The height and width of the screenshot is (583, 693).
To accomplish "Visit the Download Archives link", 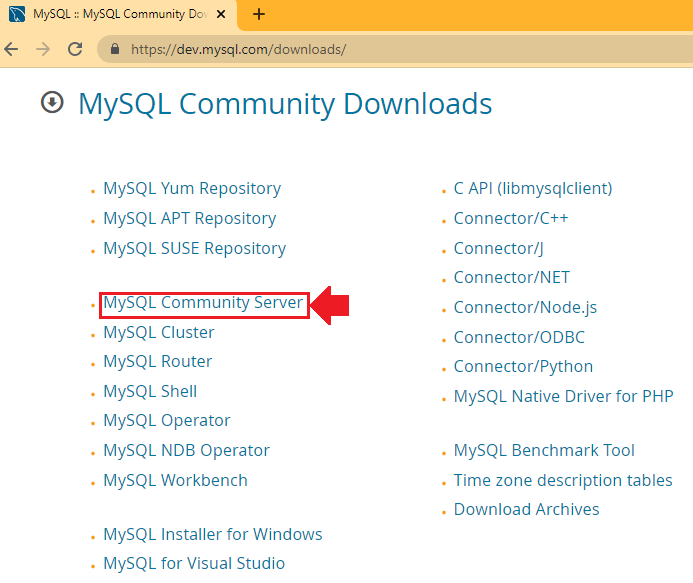I will [x=526, y=509].
